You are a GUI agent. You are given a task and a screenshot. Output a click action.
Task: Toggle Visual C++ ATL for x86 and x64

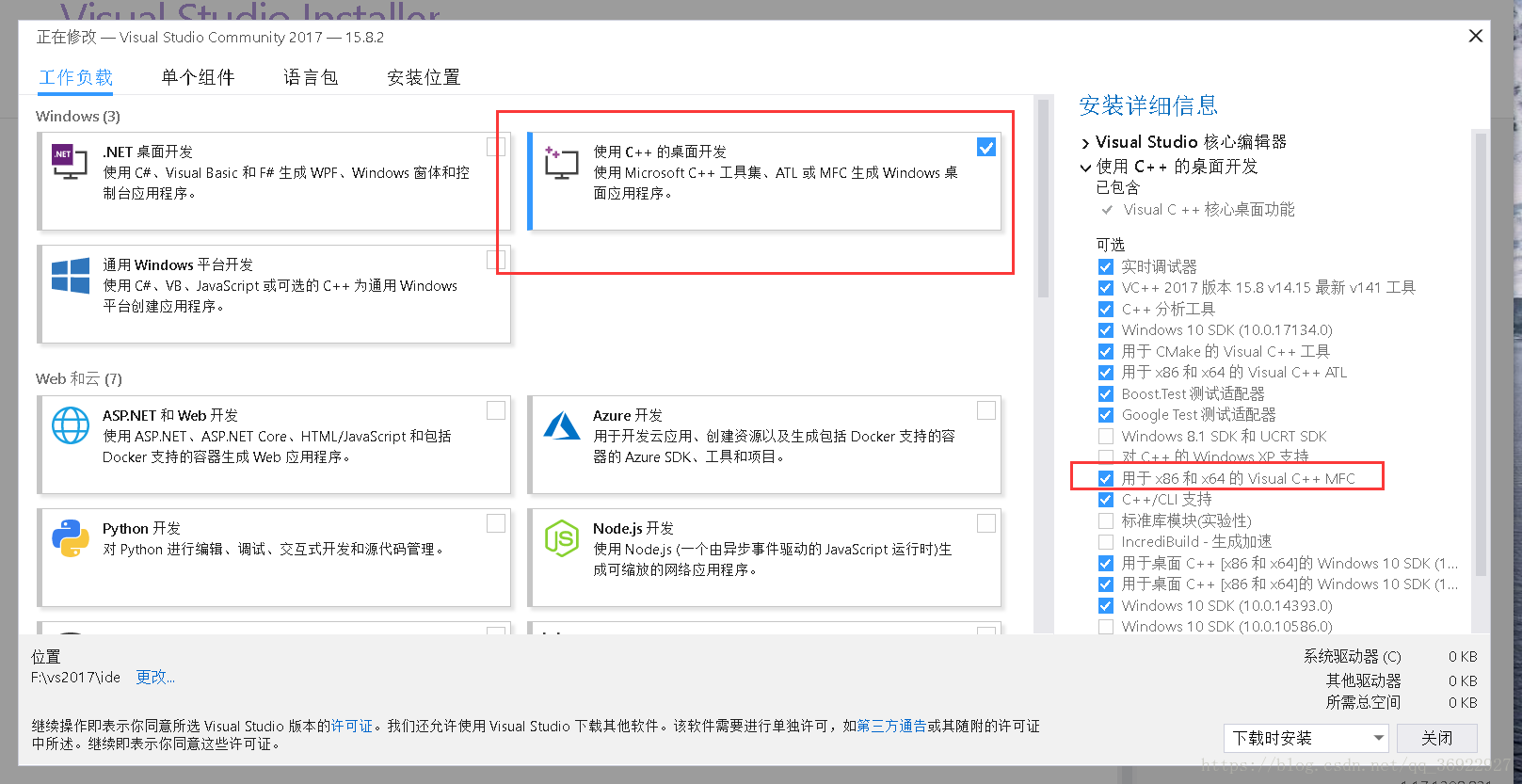coord(1106,373)
